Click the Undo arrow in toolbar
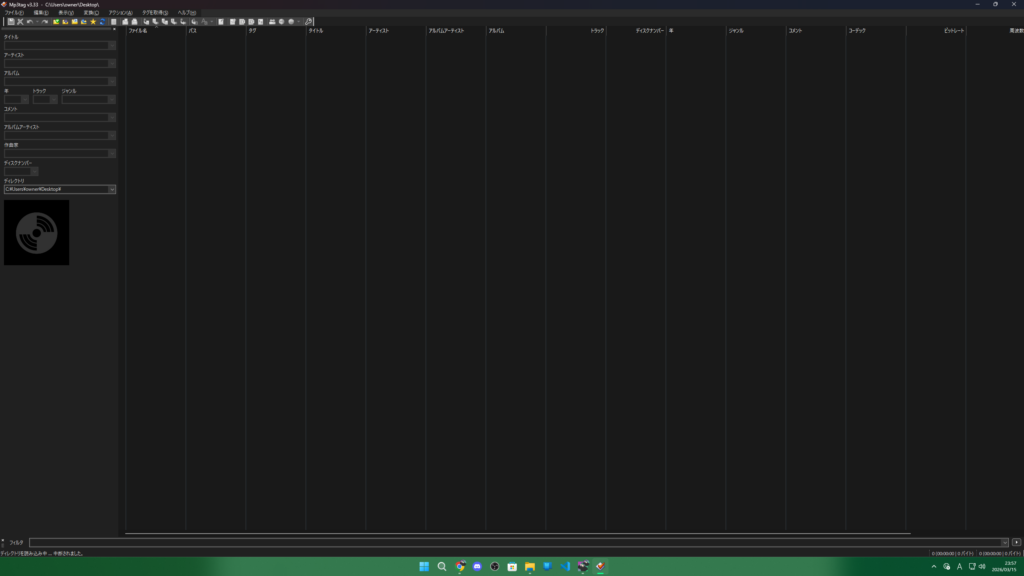The width and height of the screenshot is (1024, 576). coord(30,21)
